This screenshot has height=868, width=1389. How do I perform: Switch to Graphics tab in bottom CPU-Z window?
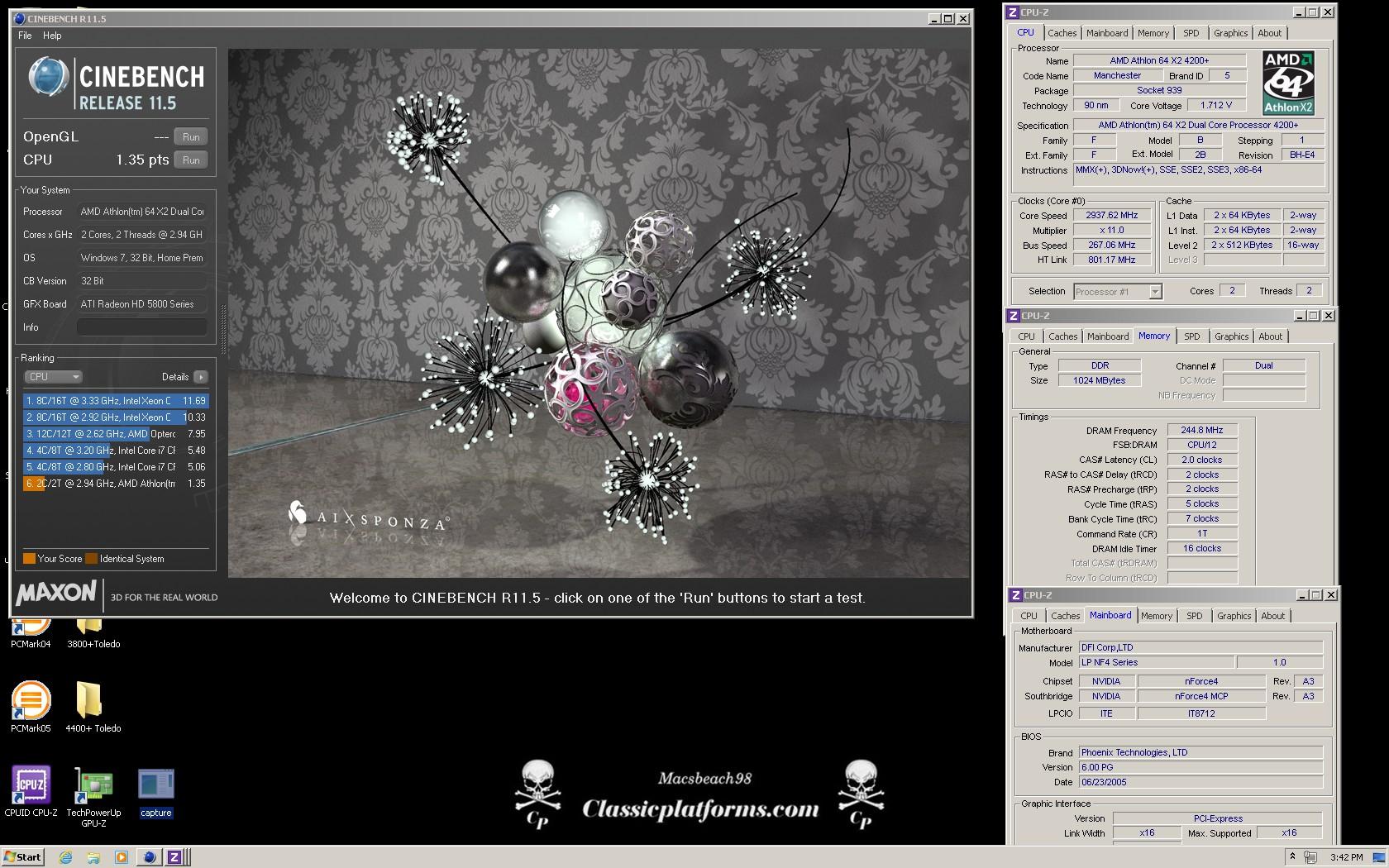pos(1234,616)
